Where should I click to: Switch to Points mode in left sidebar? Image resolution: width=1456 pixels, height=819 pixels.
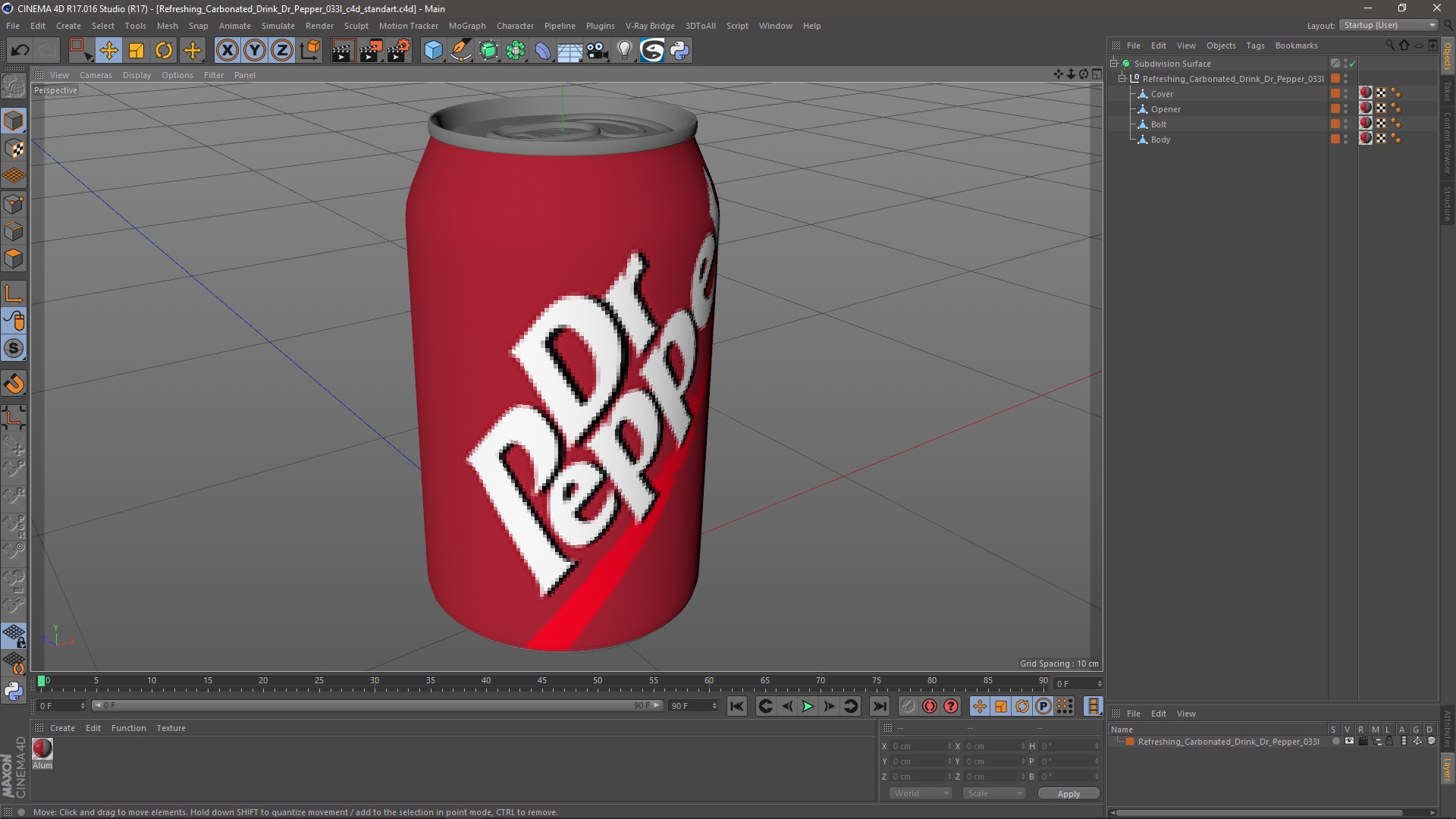point(14,204)
